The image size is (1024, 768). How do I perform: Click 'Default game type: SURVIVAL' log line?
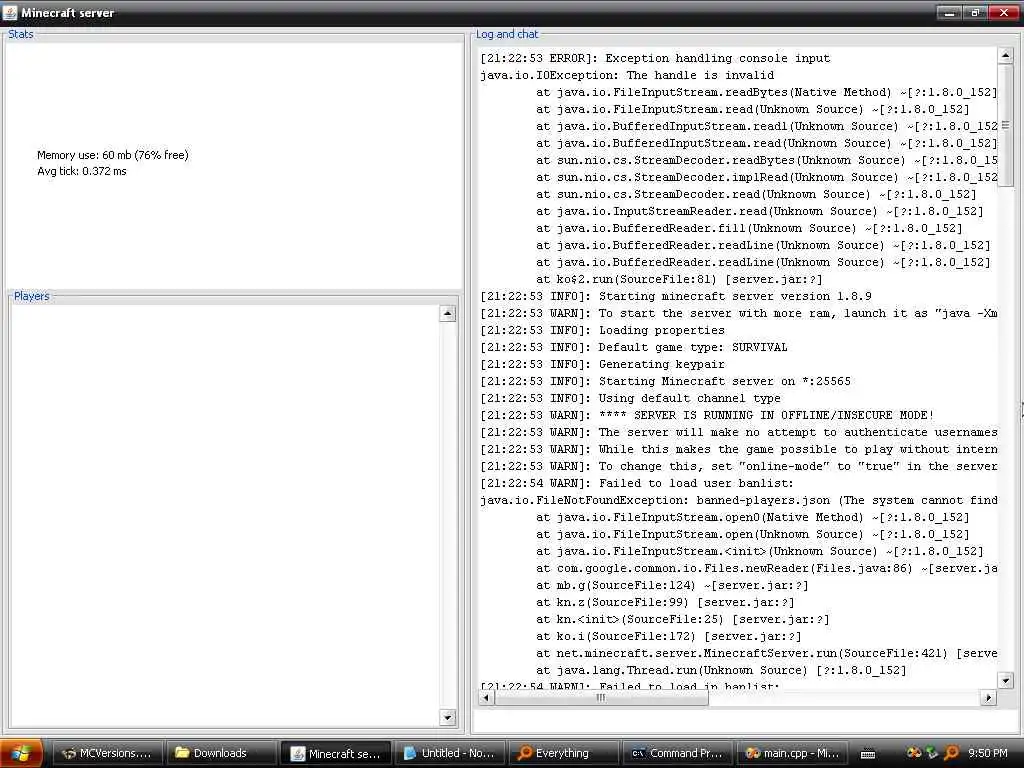(633, 347)
